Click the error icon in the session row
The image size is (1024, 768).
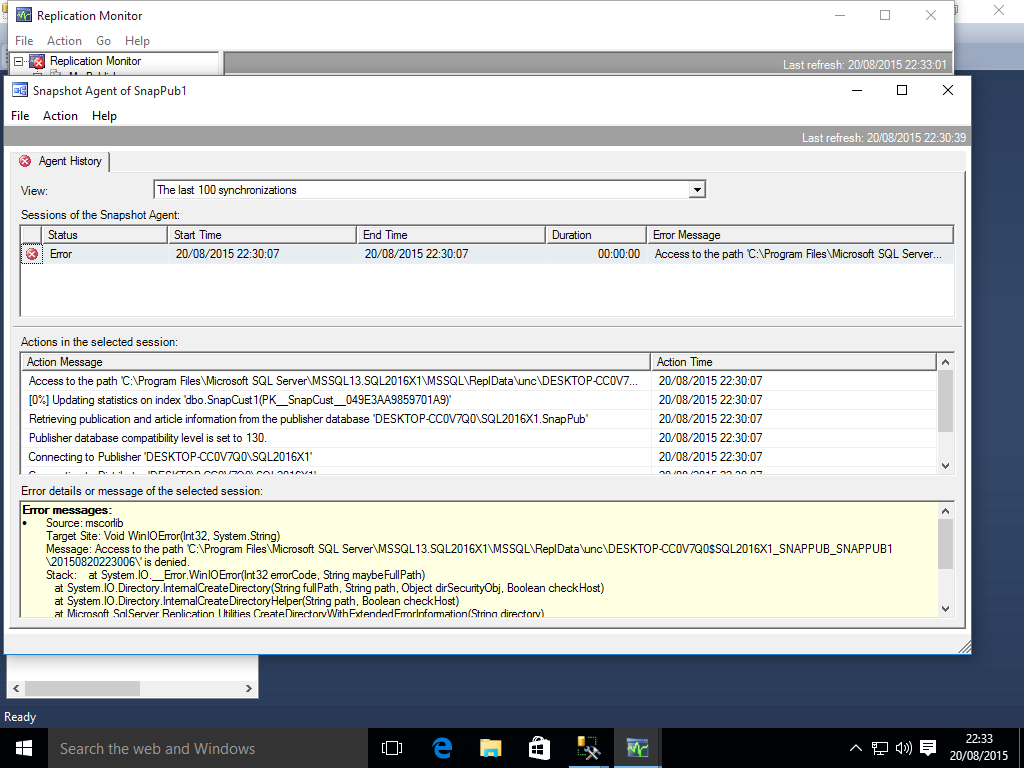tap(32, 254)
